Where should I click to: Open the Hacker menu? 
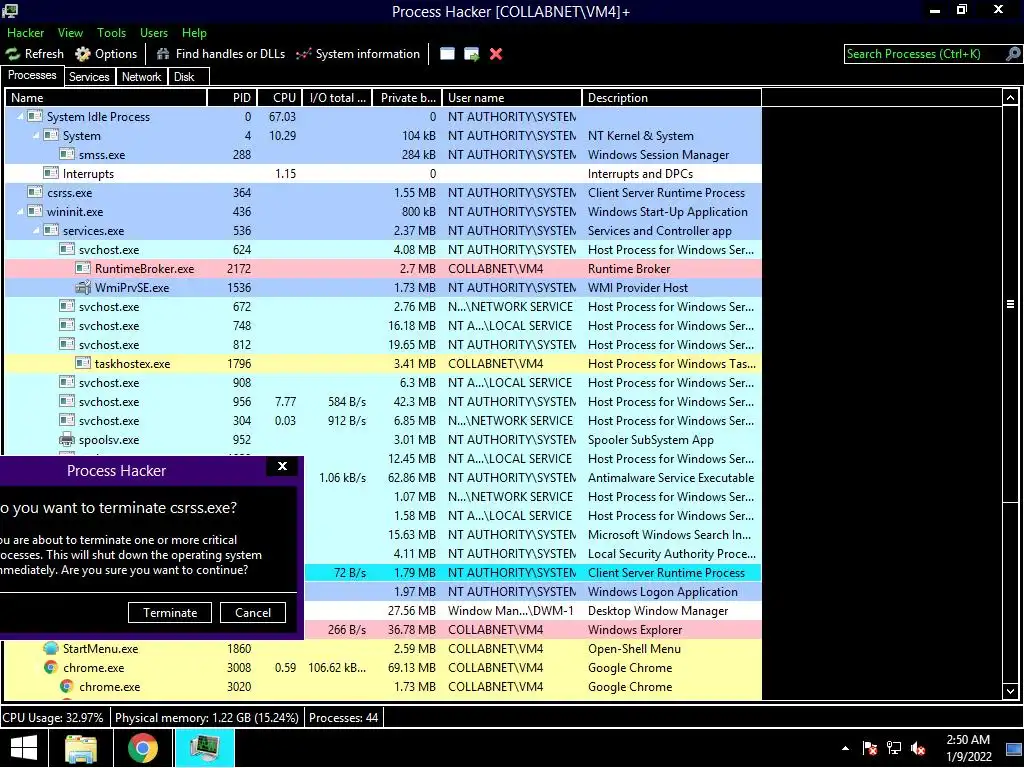click(x=25, y=33)
